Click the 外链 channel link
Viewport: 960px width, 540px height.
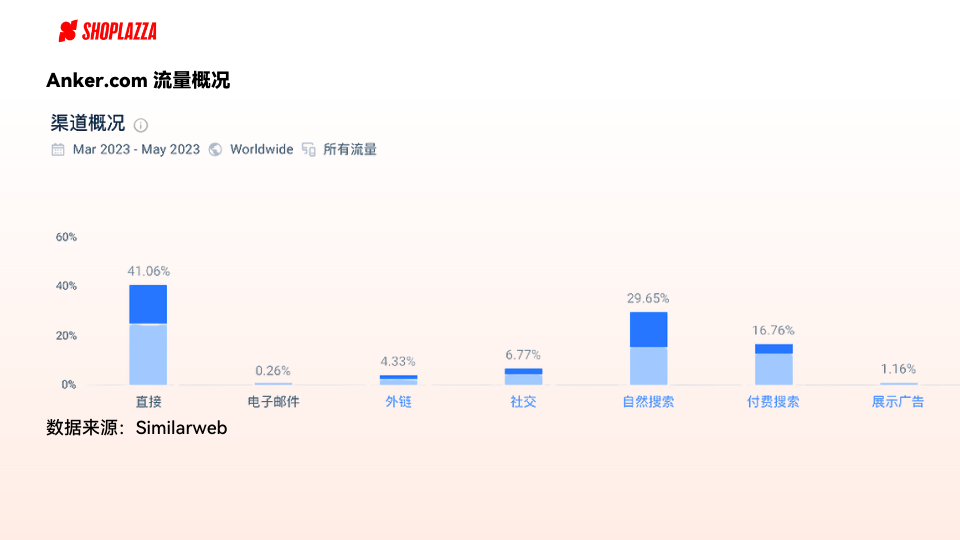tap(398, 402)
